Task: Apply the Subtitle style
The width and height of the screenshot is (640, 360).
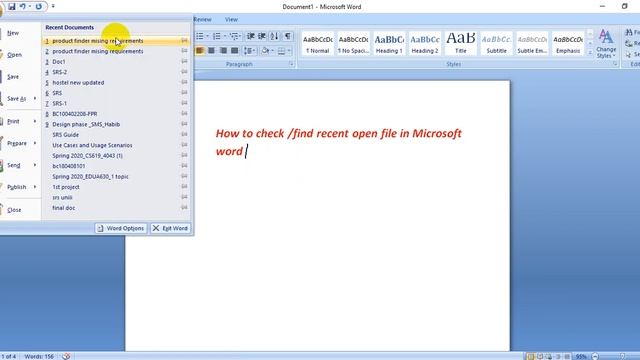Action: click(x=496, y=44)
